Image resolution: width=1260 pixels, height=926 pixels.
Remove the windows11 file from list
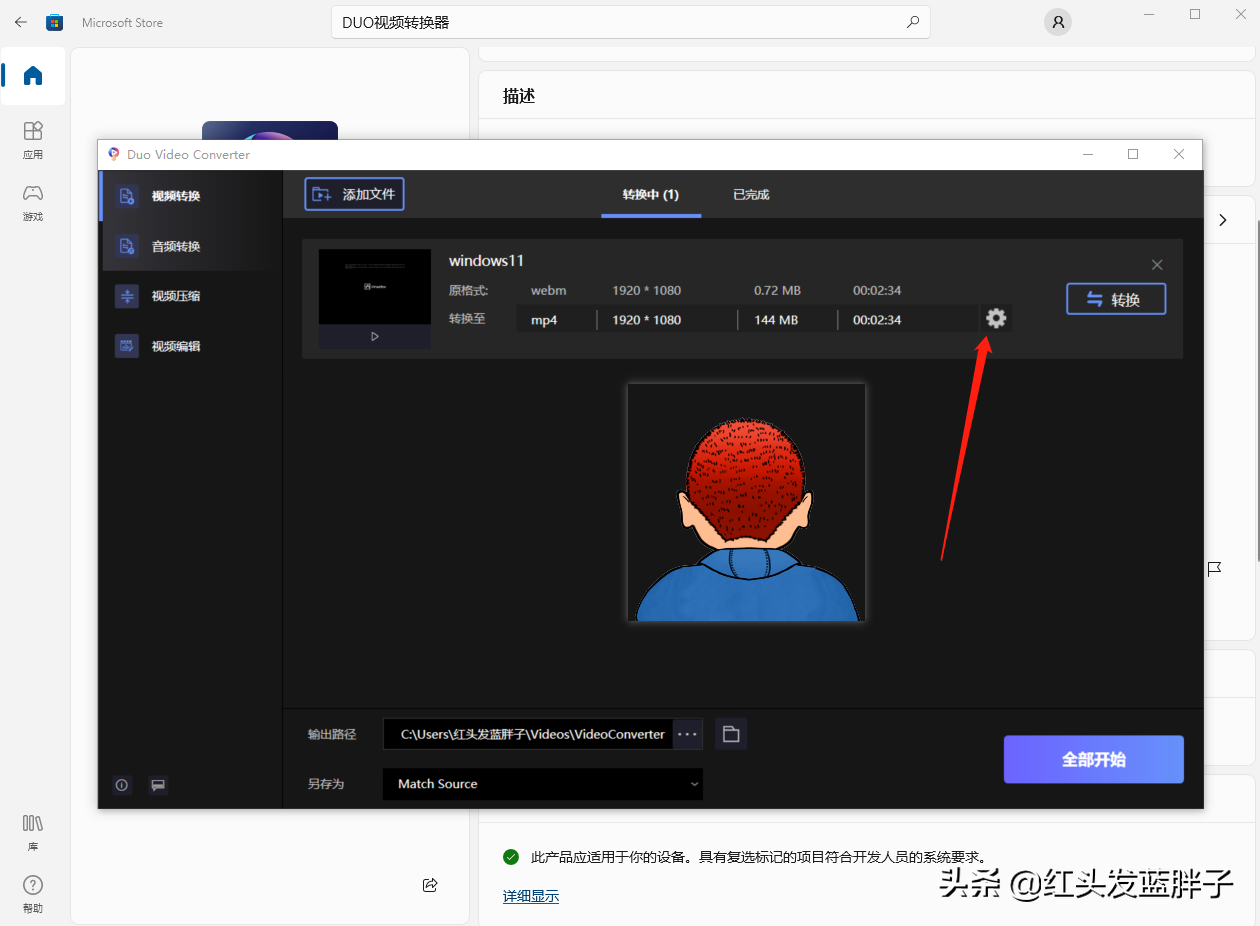click(1157, 265)
